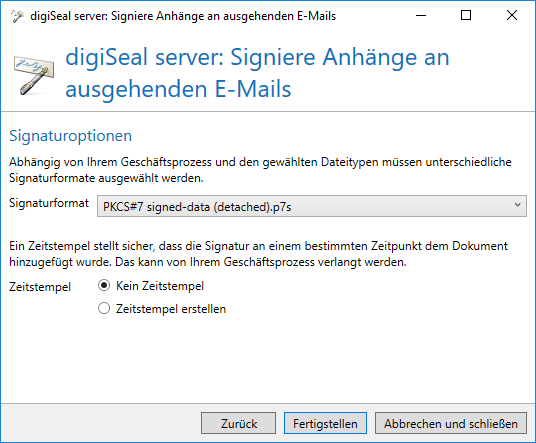Screen dimensions: 536x443
Task: Click the small digiSeal title bar icon
Action: 17,16
